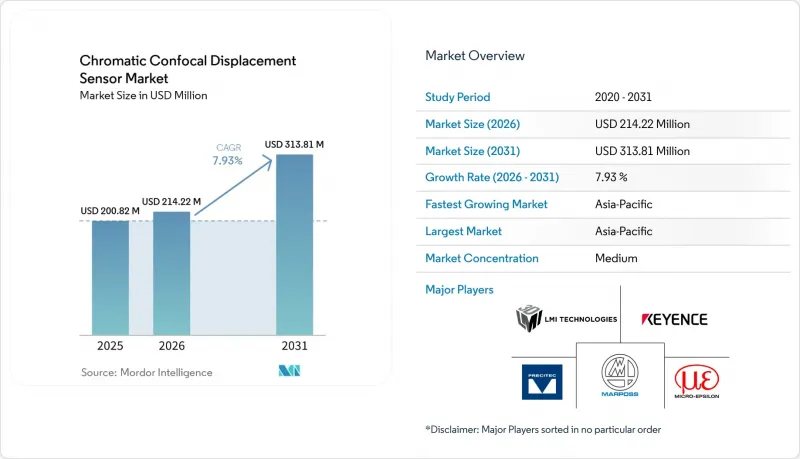Image resolution: width=800 pixels, height=459 pixels.
Task: Click the Marposs logo
Action: click(620, 375)
